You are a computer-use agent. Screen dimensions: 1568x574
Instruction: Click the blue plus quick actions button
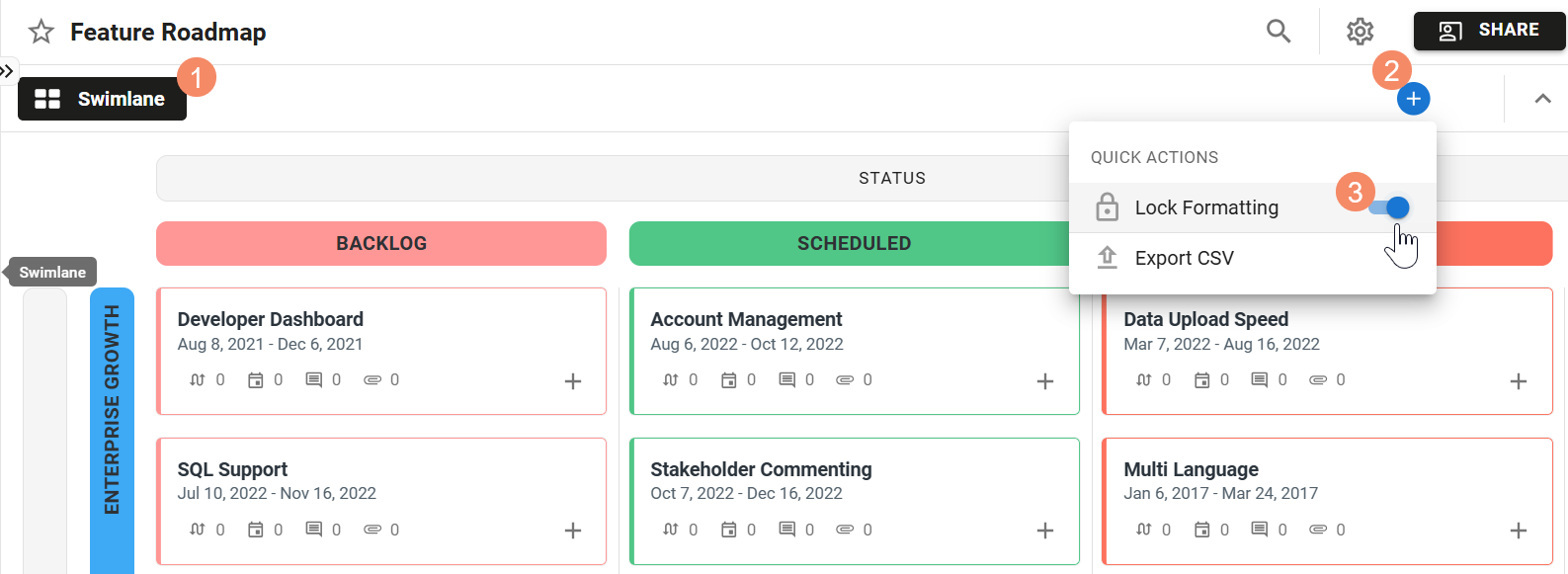point(1413,99)
